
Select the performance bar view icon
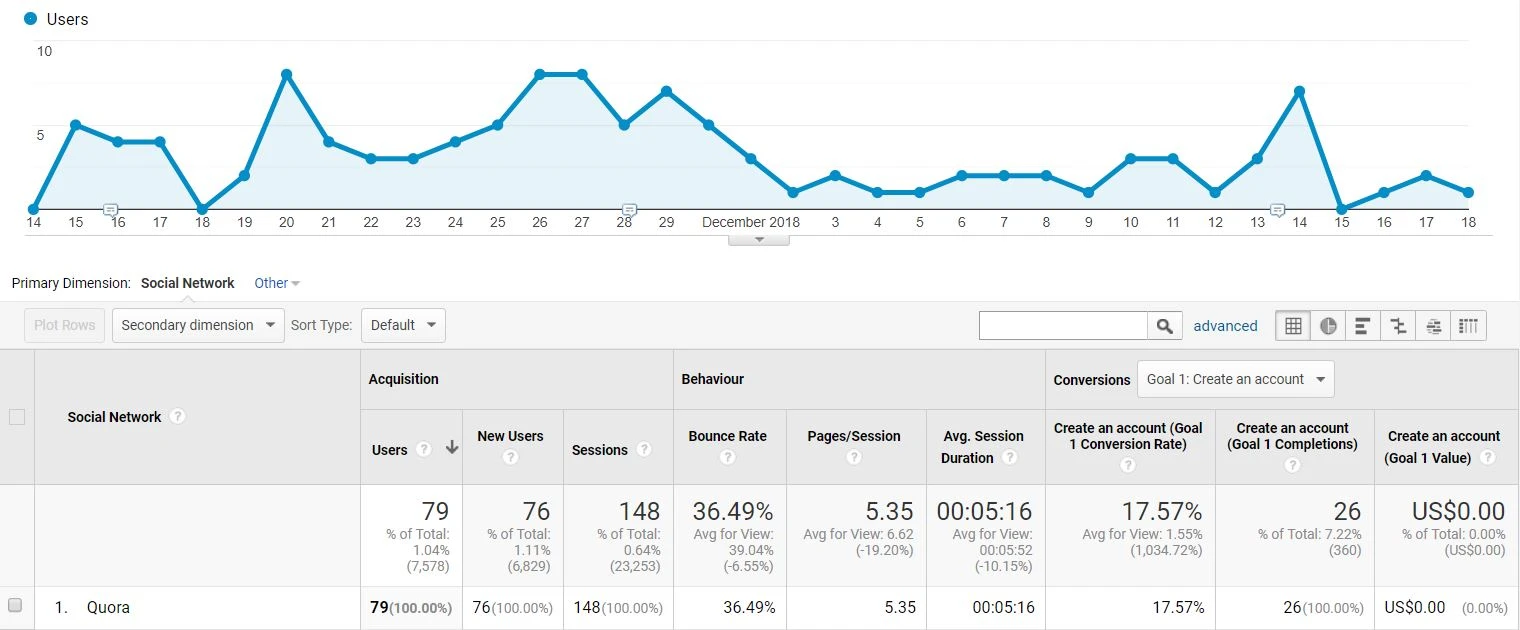1363,326
